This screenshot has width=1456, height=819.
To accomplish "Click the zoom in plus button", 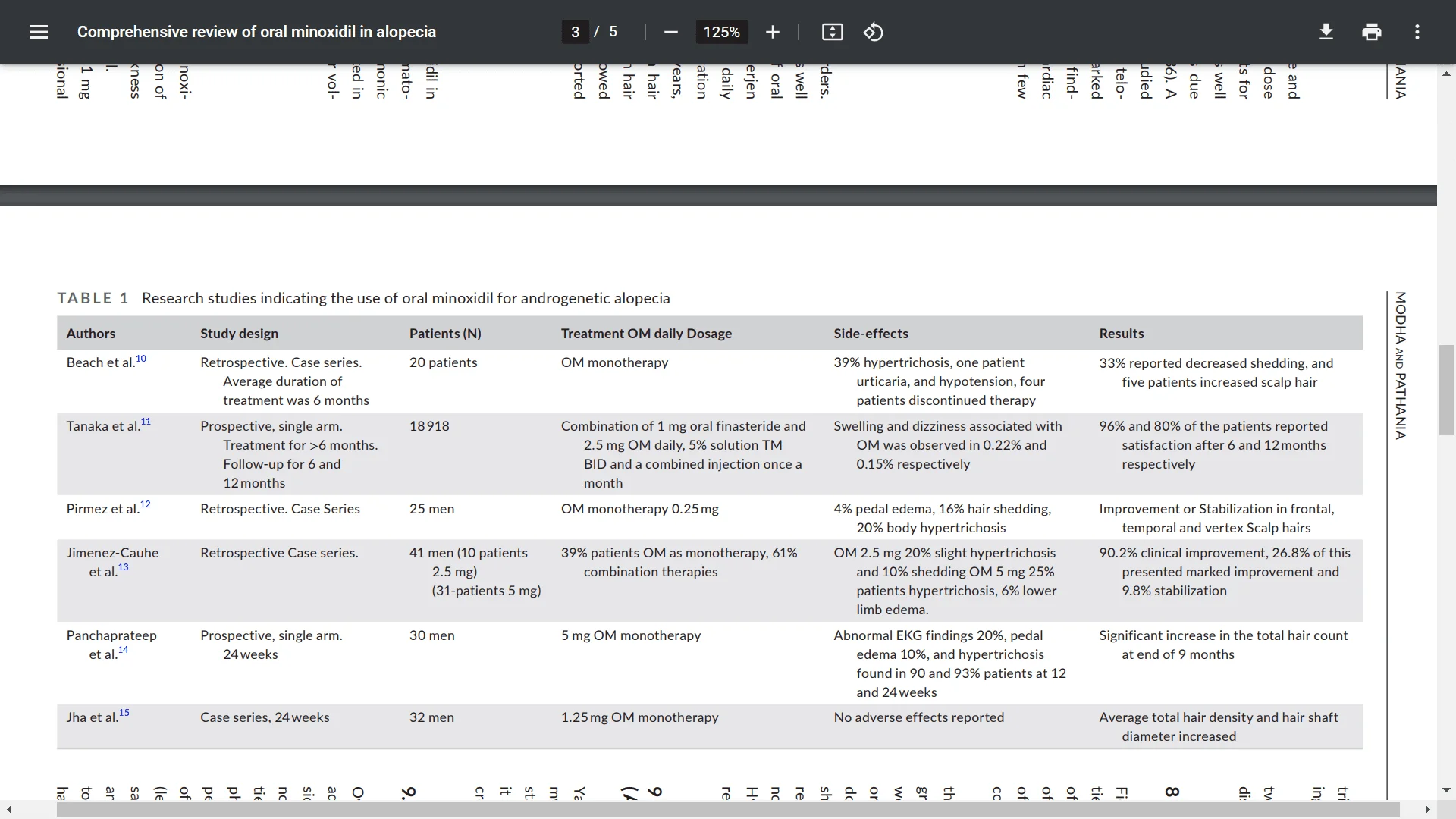I will click(x=772, y=32).
